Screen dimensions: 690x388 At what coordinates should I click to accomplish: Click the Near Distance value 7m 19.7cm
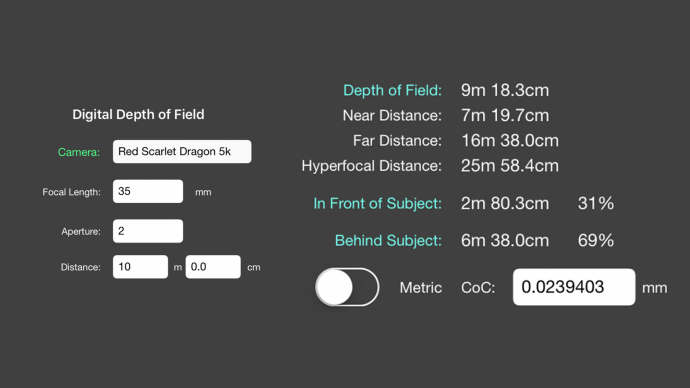pyautogui.click(x=505, y=115)
